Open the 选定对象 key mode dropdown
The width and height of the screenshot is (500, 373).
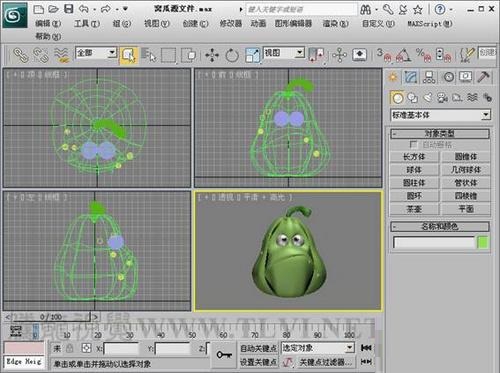(349, 348)
